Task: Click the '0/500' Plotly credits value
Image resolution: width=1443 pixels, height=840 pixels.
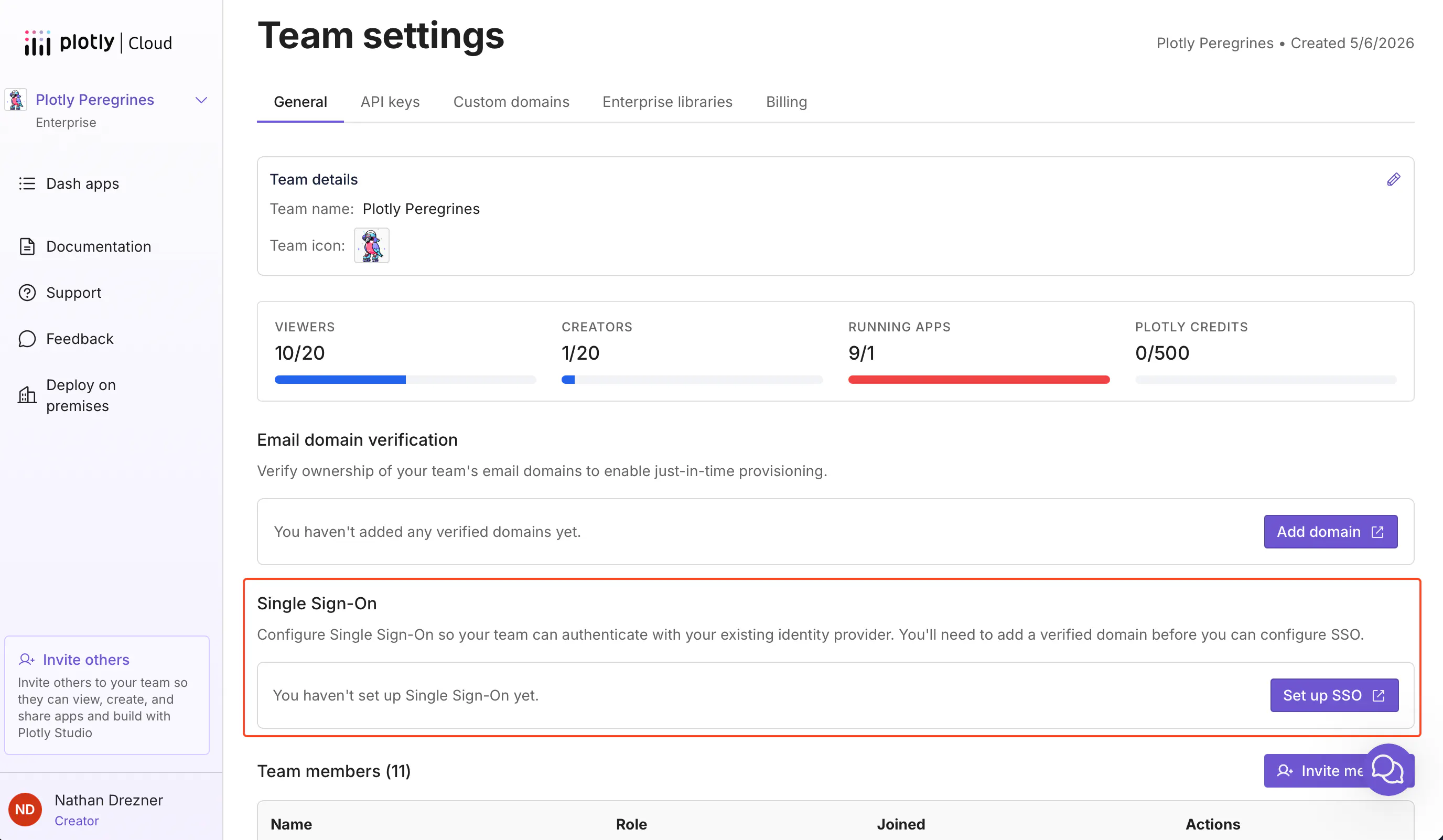Action: 1162,353
